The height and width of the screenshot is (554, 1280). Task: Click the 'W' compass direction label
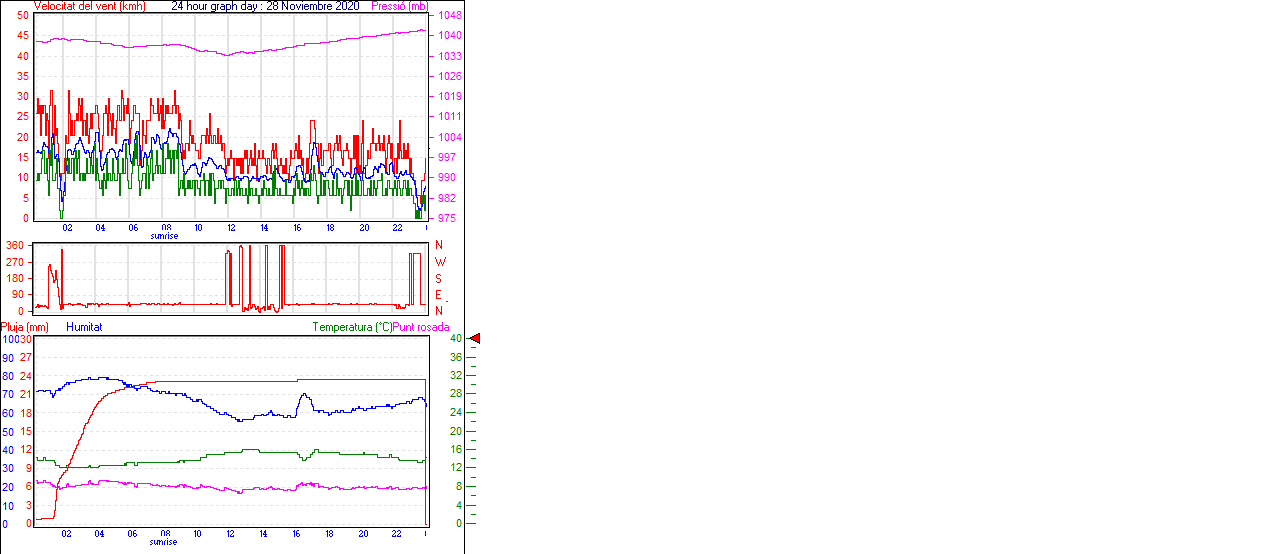pyautogui.click(x=439, y=261)
